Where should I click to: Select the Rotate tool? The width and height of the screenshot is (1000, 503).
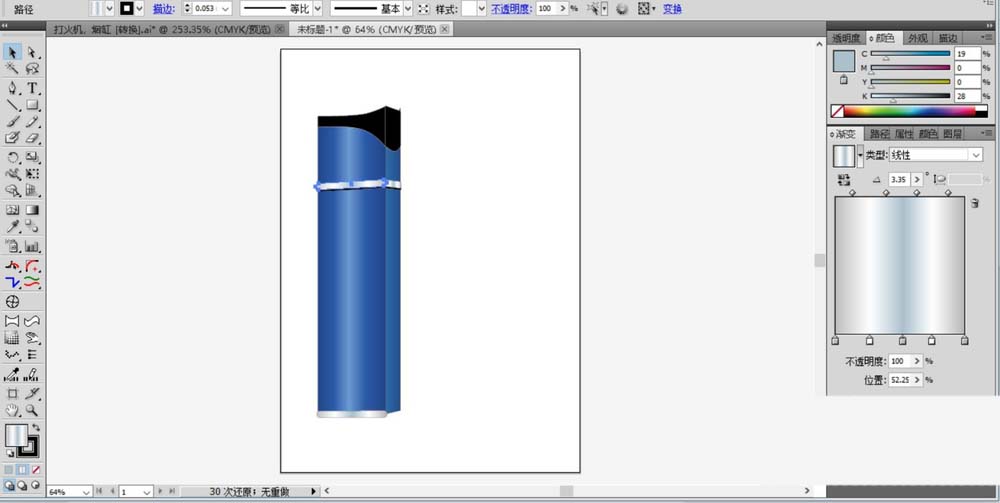12,157
